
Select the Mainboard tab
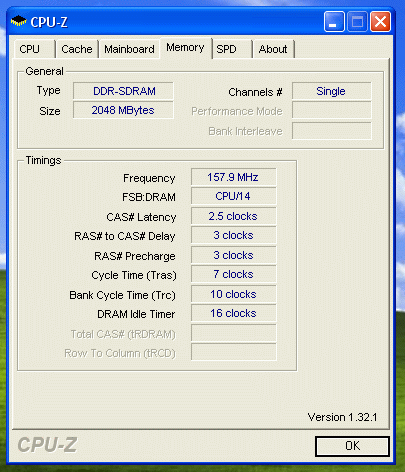click(x=129, y=49)
